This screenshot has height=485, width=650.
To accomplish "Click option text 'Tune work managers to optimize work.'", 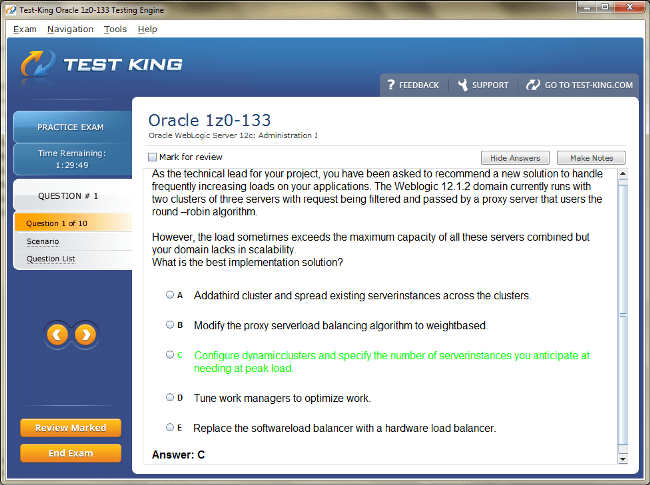I will coord(282,398).
